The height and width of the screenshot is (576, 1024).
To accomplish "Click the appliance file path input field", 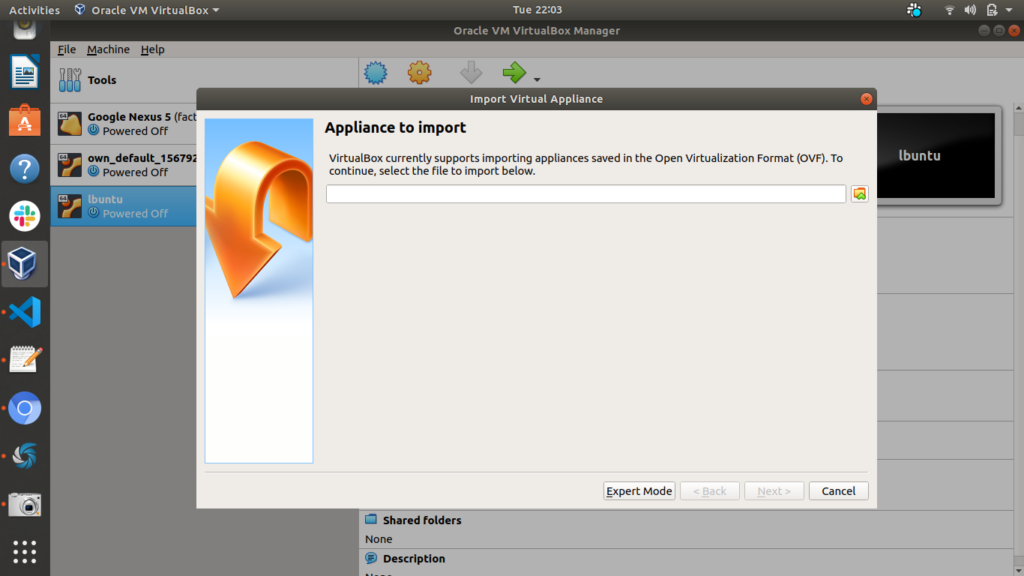I will [x=586, y=193].
